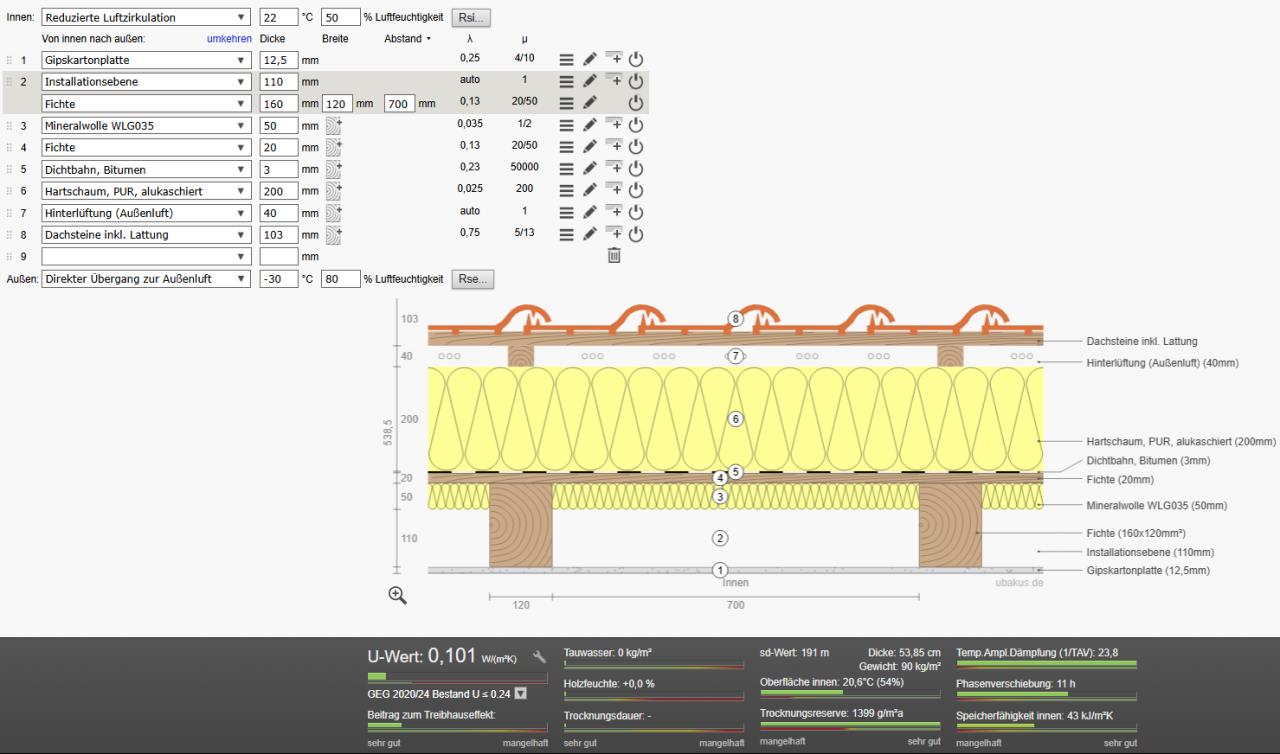Open the Außen 'Direkter Übergang zur Außenluft' dropdown
This screenshot has height=754, width=1280.
pos(147,279)
